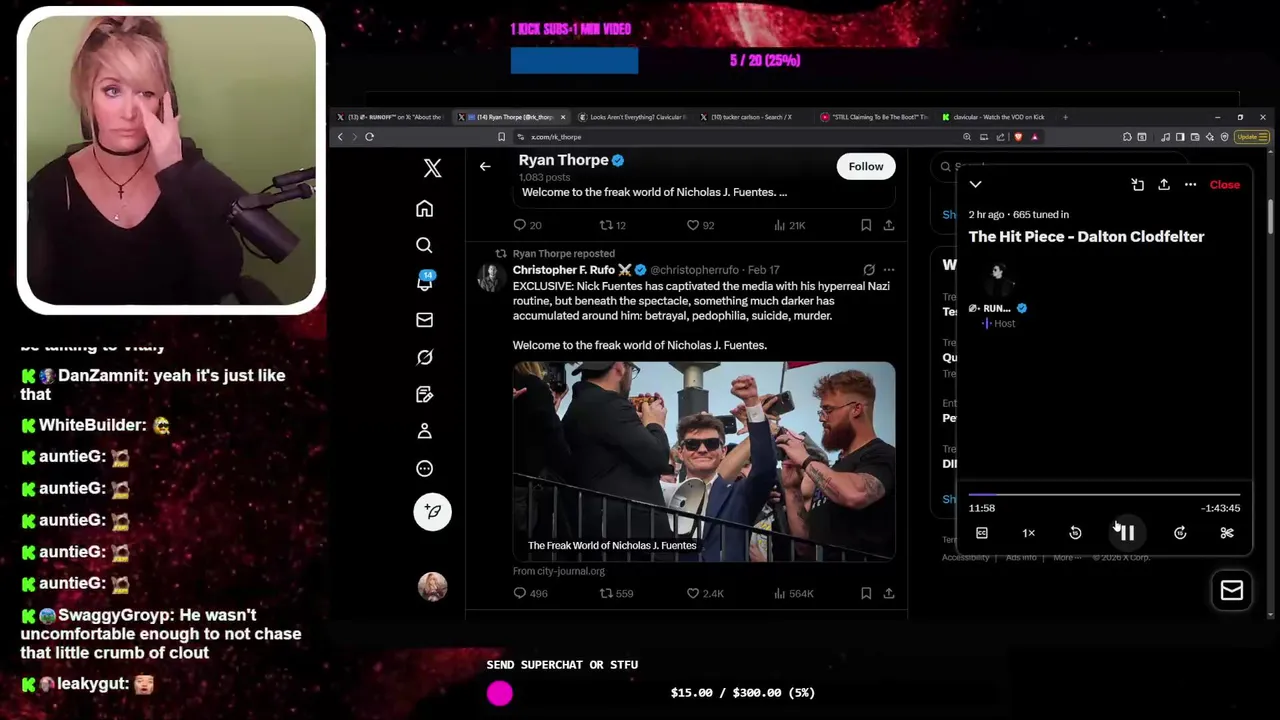
Task: Open Christopher F. Rufo profile name
Action: pos(564,270)
